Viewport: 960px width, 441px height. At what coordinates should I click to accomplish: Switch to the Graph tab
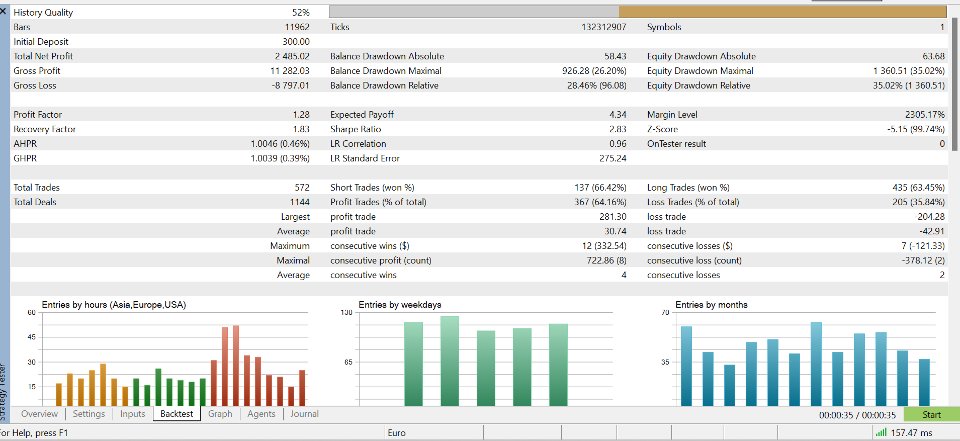coord(220,414)
